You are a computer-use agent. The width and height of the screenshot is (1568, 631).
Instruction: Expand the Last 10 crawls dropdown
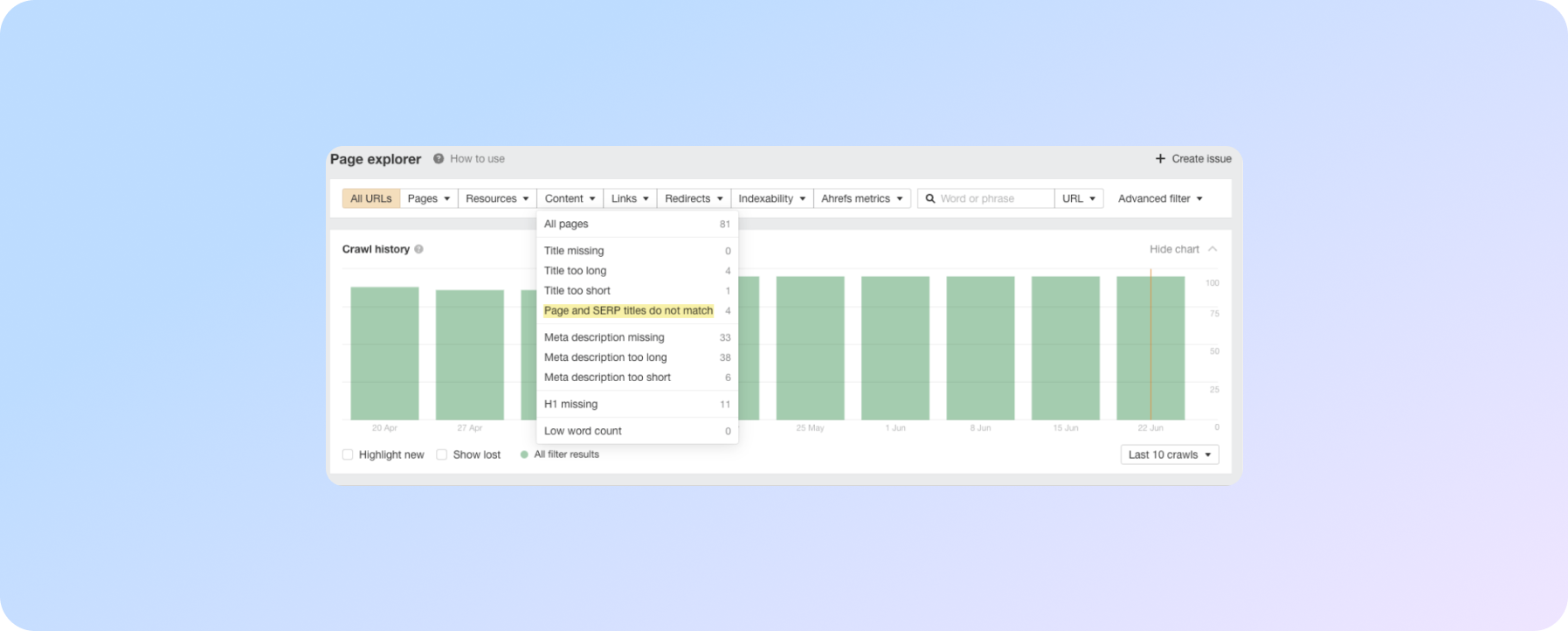tap(1169, 454)
